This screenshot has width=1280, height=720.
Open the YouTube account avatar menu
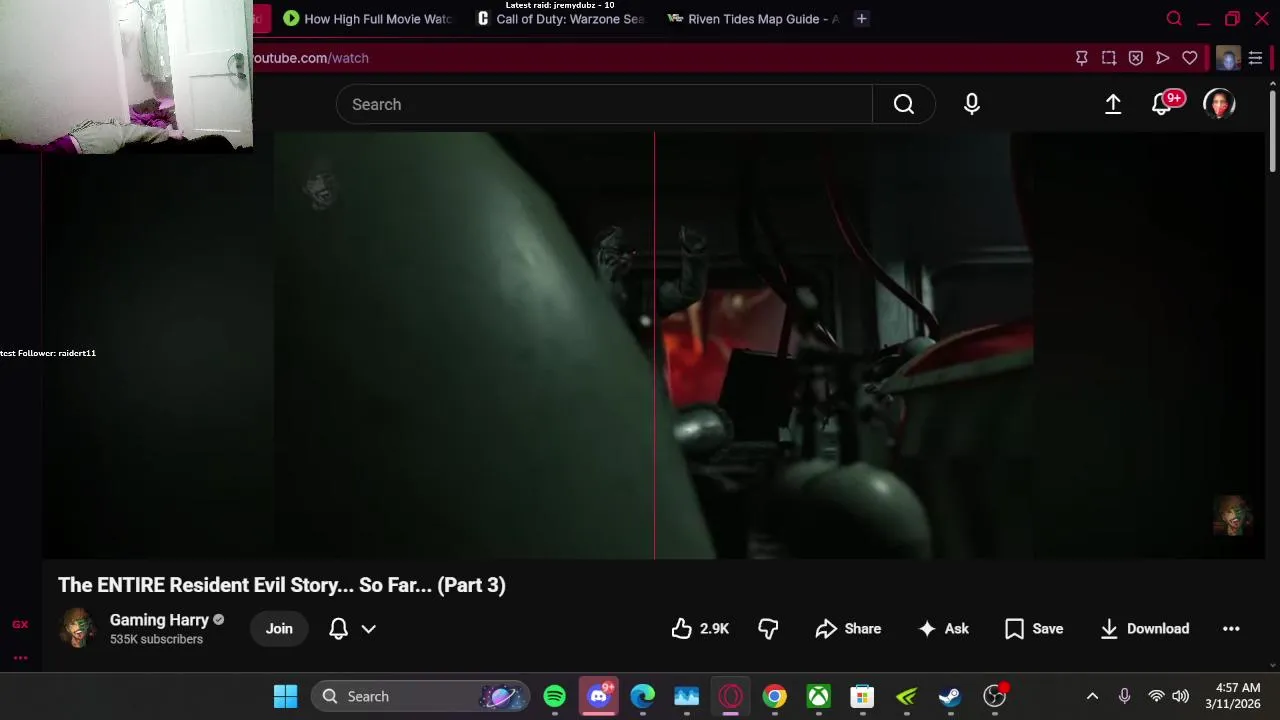click(1219, 104)
